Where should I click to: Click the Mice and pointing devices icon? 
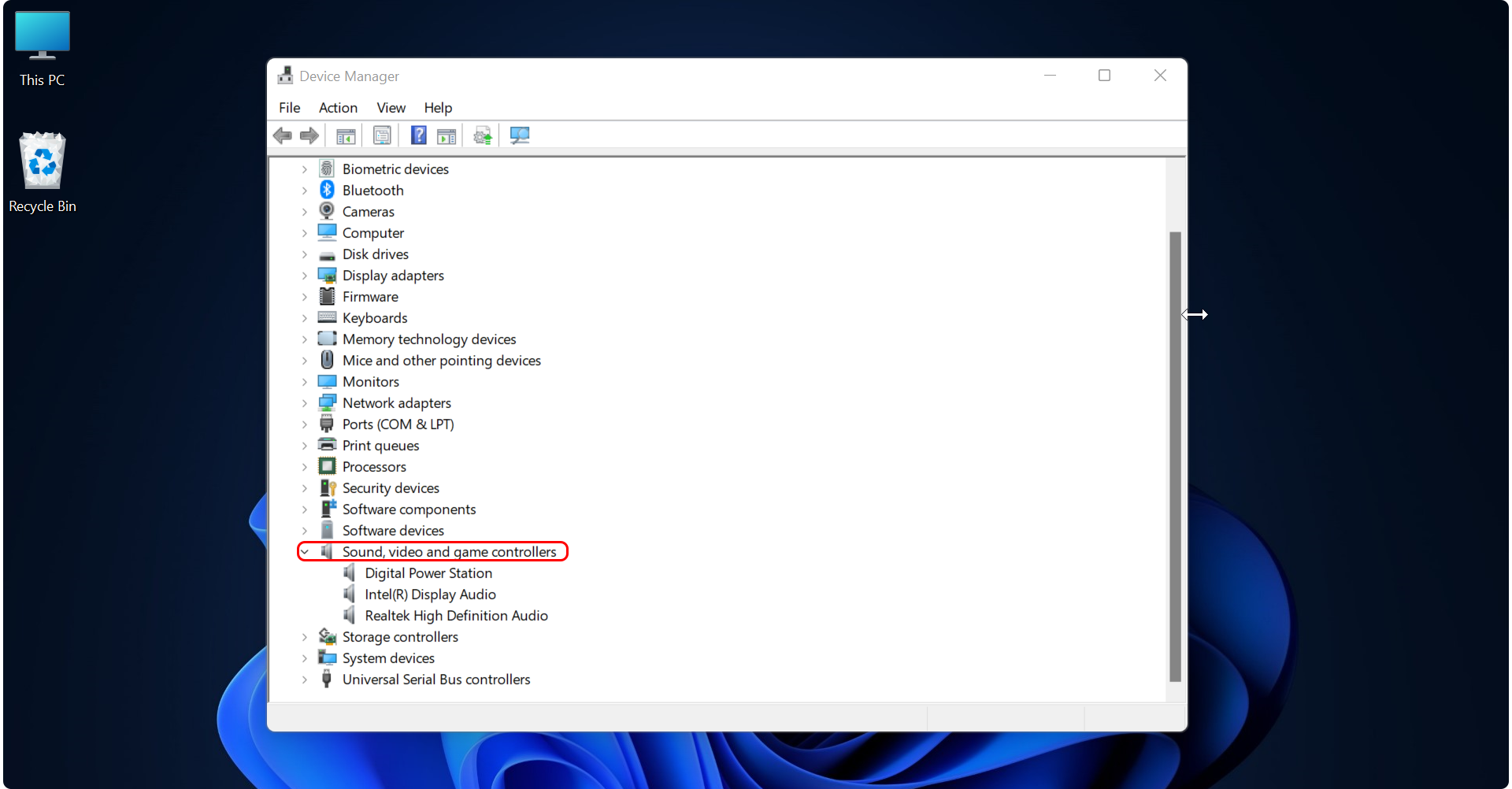coord(327,360)
